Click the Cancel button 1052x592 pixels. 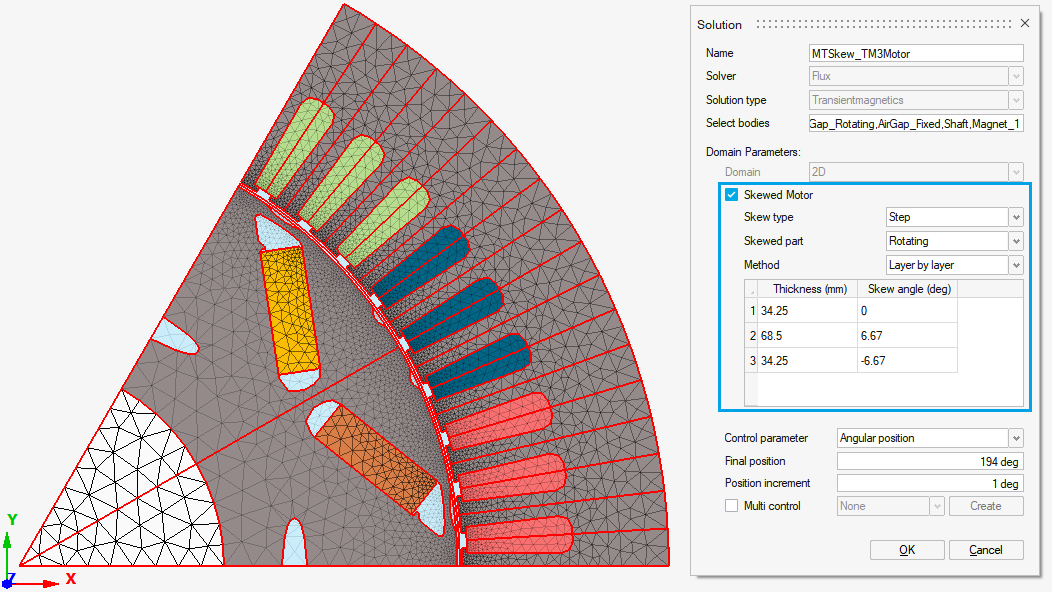pyautogui.click(x=986, y=550)
